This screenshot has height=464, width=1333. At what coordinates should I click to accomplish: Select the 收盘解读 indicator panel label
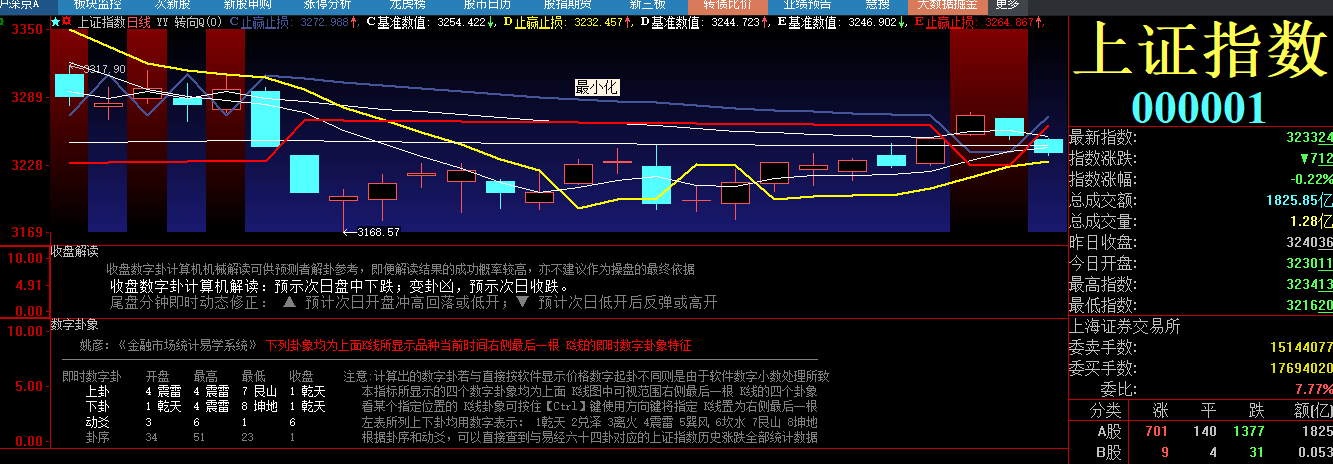coord(75,250)
